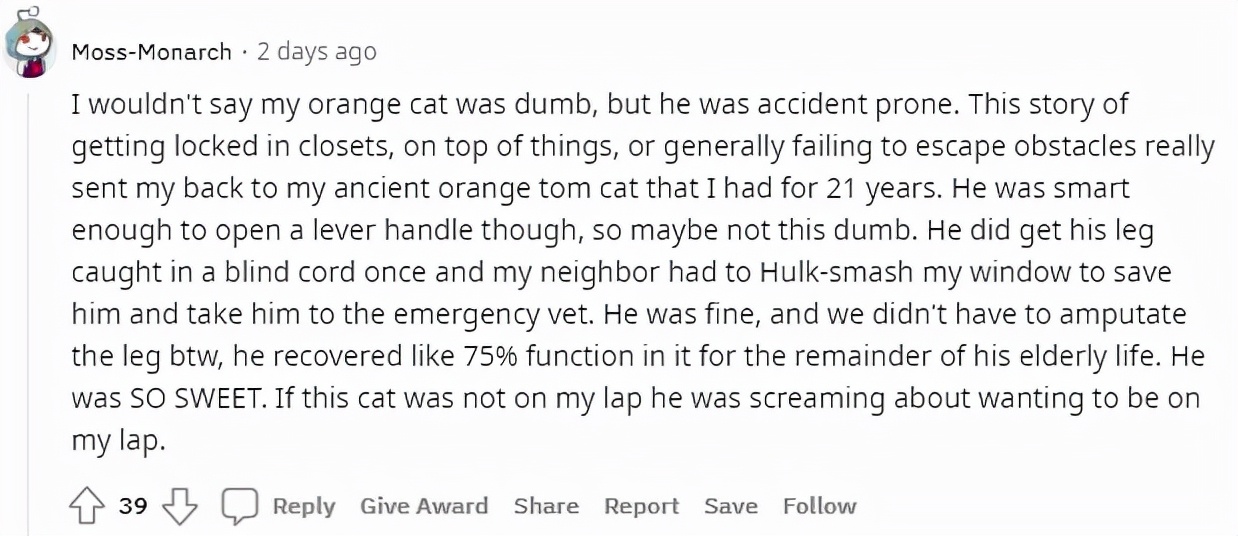1238x536 pixels.
Task: Share this comment
Action: (546, 506)
